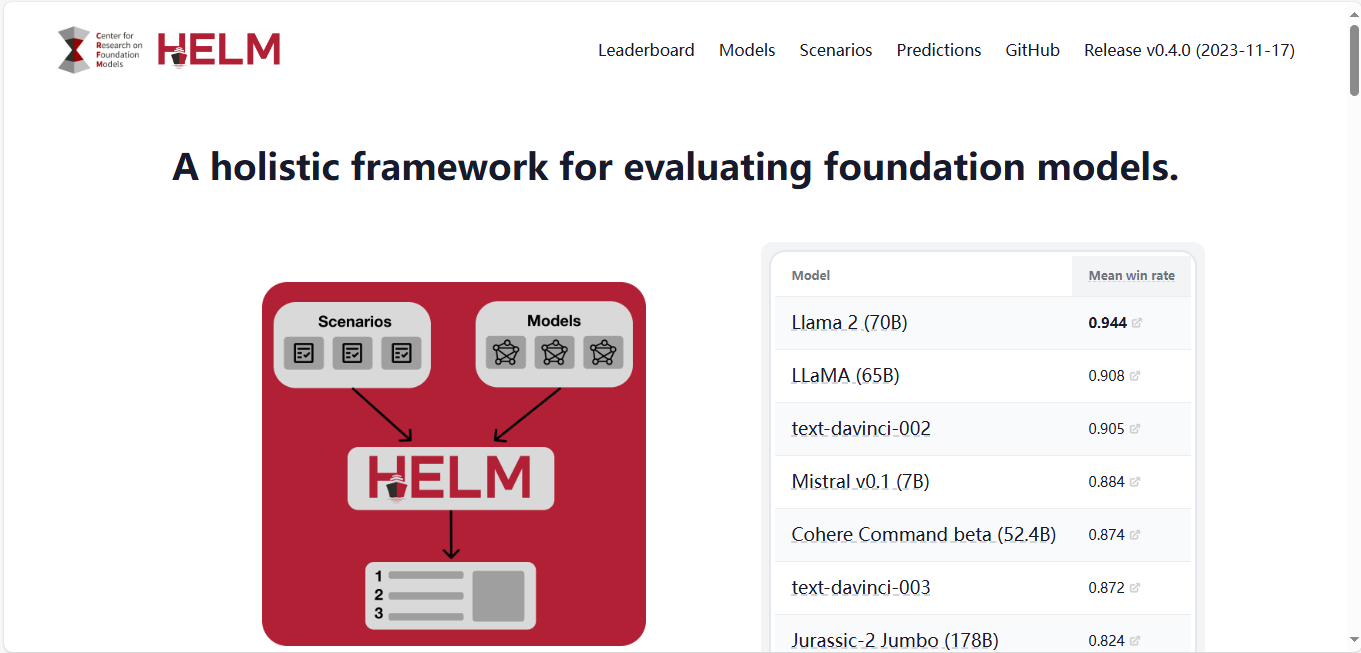Screen dimensions: 1361x653
Task: Open the Predictions page
Action: tap(939, 50)
